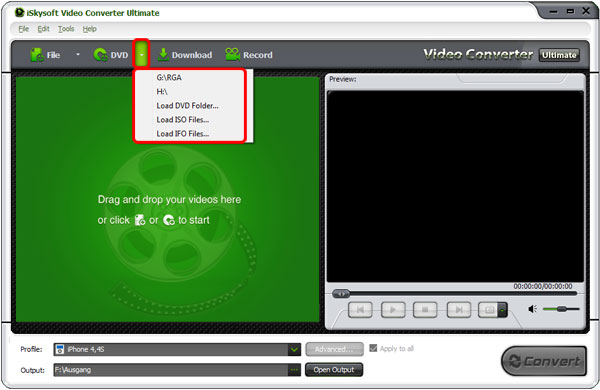Viewport: 600px width, 390px height.
Task: Maximize the iSkysoft window
Action: [570, 11]
